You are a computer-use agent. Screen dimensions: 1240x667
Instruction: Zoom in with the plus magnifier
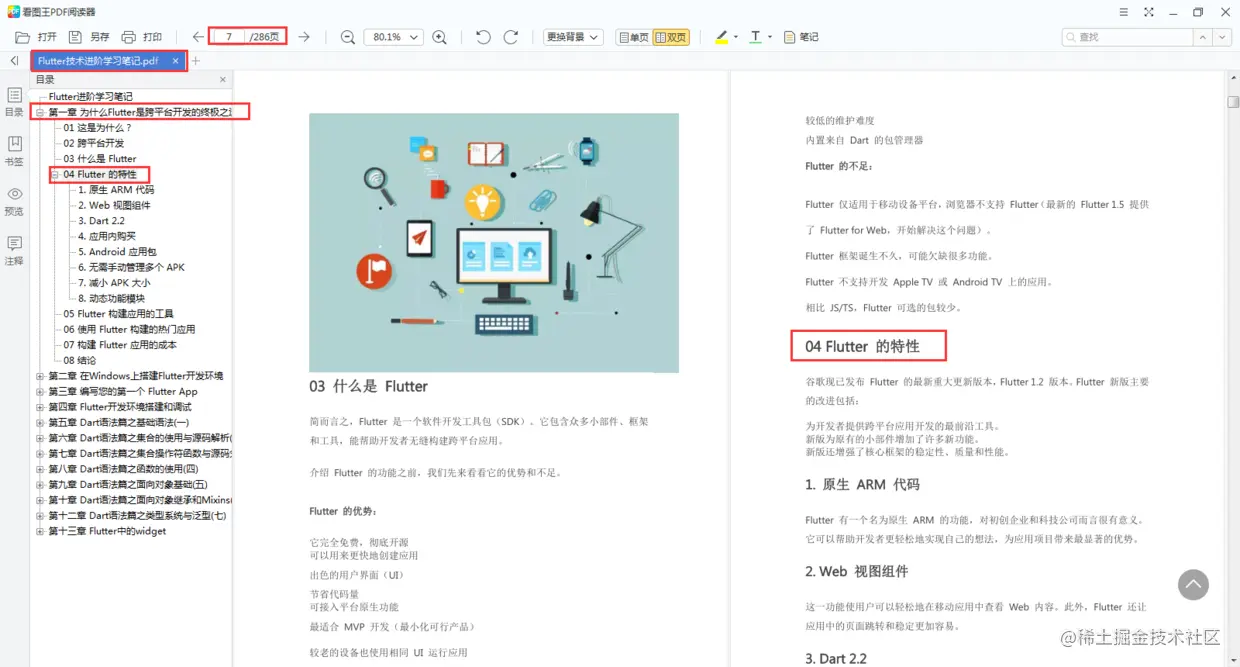pos(439,37)
